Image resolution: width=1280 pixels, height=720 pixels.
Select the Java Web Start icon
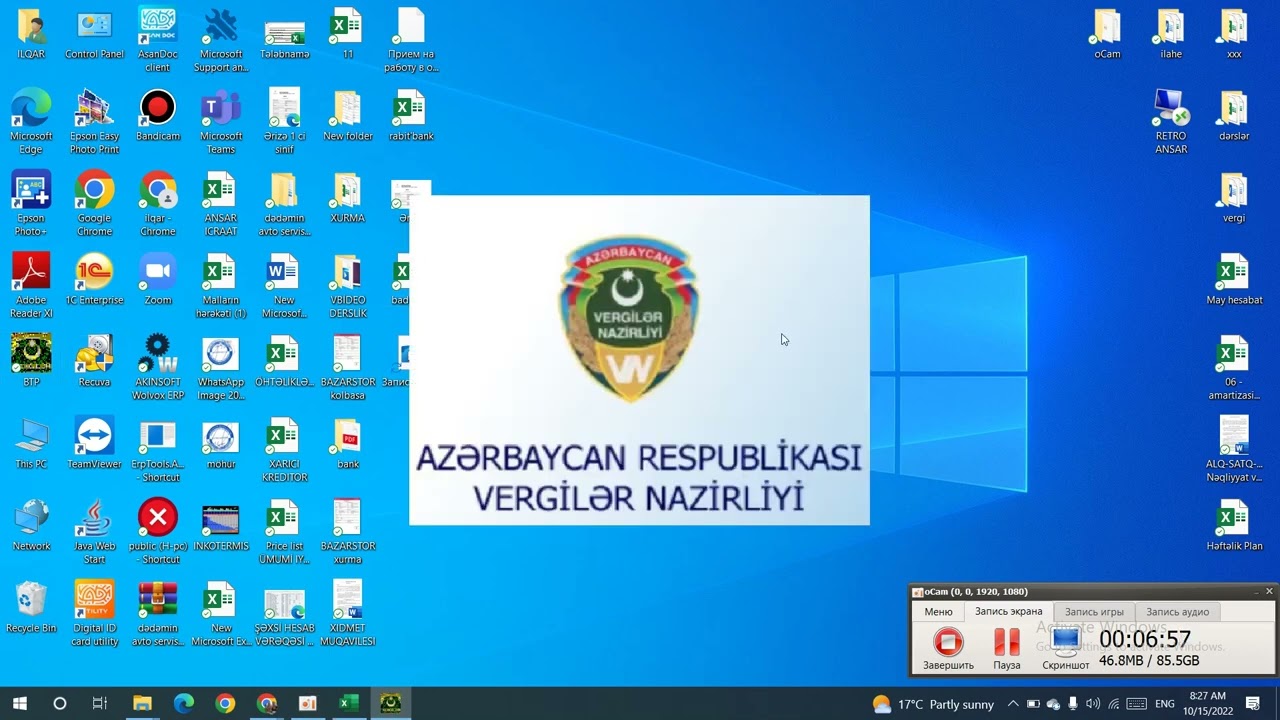click(x=94, y=532)
